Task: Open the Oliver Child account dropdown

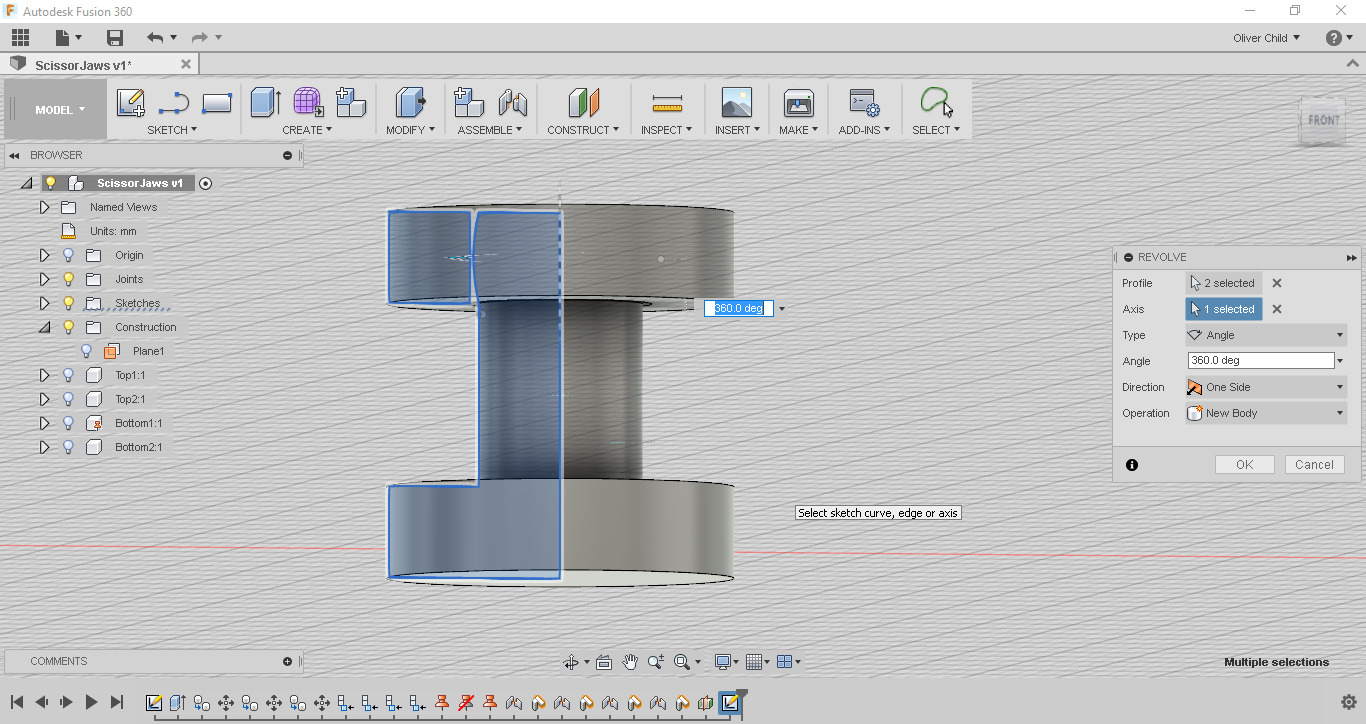Action: pos(1267,38)
